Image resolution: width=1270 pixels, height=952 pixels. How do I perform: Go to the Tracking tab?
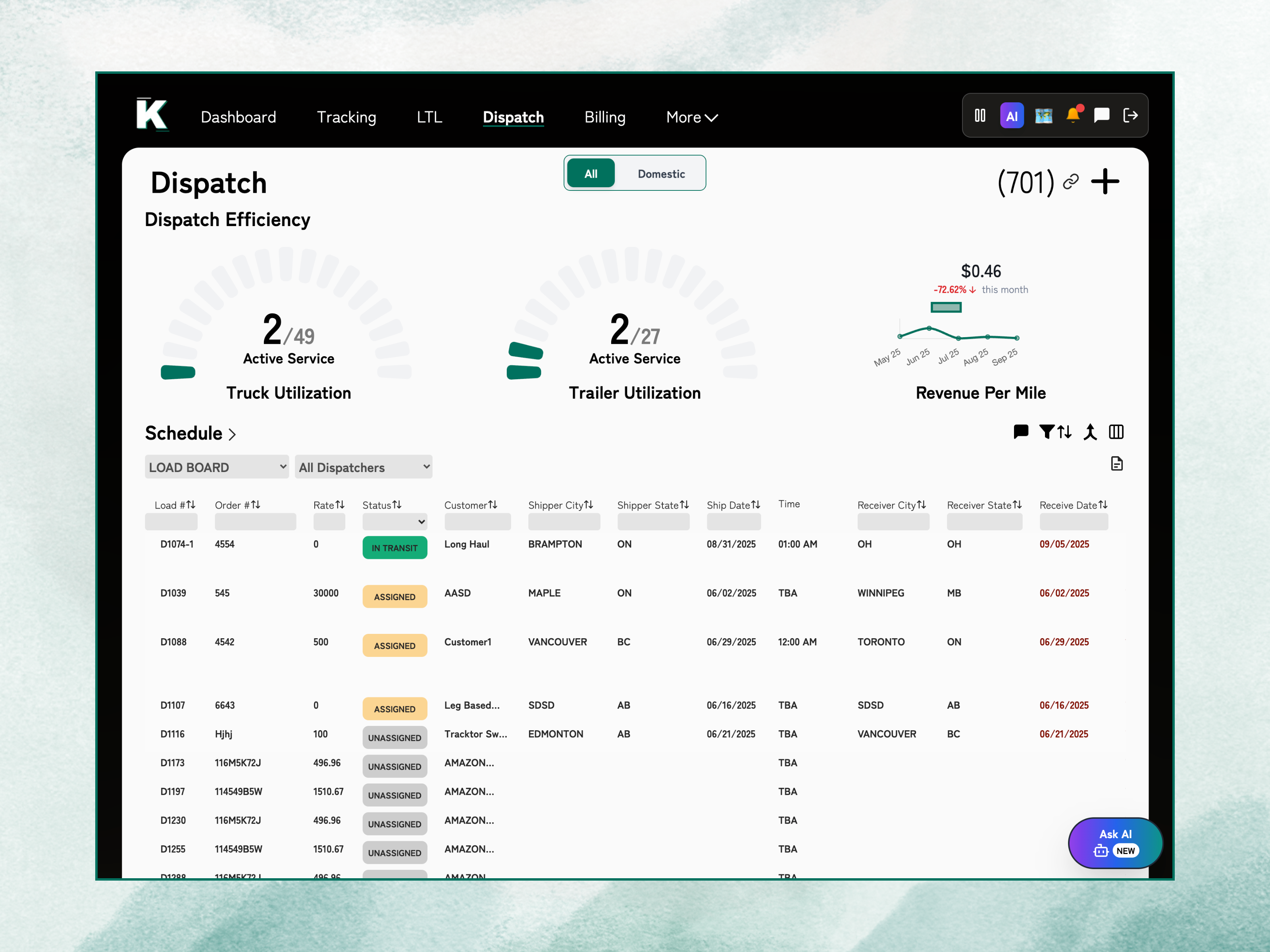[x=346, y=117]
